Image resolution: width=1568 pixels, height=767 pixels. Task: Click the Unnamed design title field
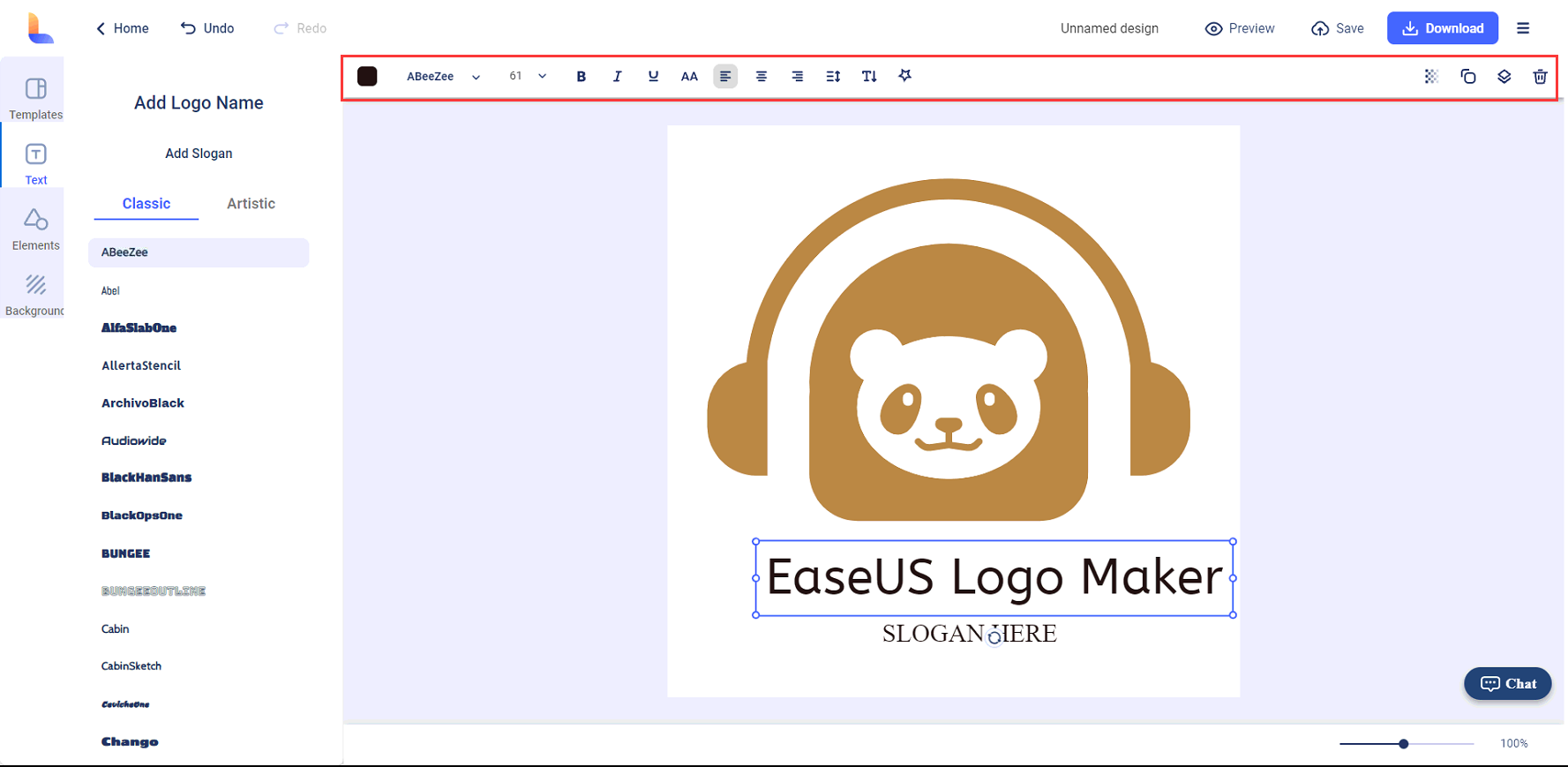[1109, 28]
